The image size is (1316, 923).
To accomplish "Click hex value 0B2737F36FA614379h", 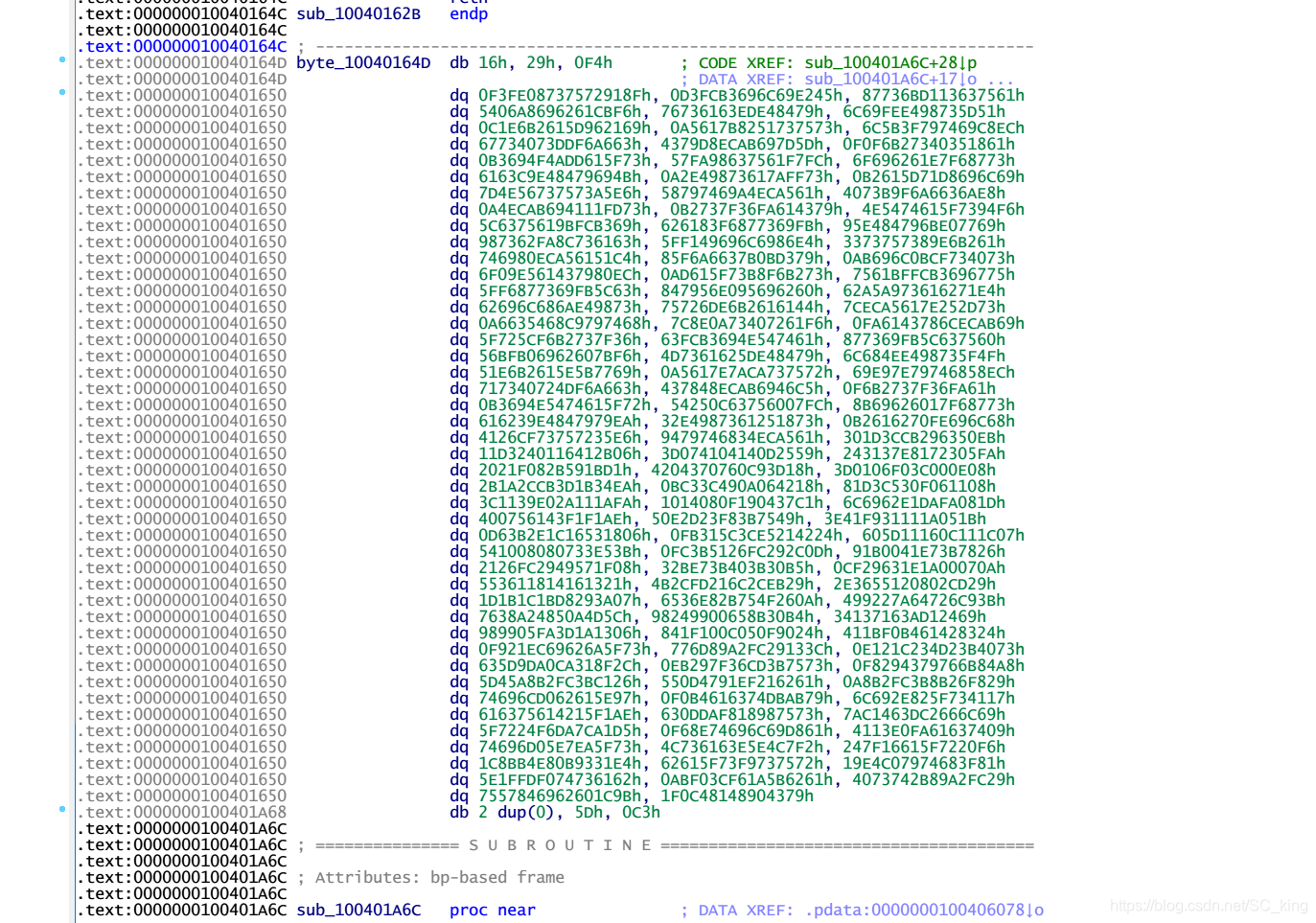I will 756,209.
